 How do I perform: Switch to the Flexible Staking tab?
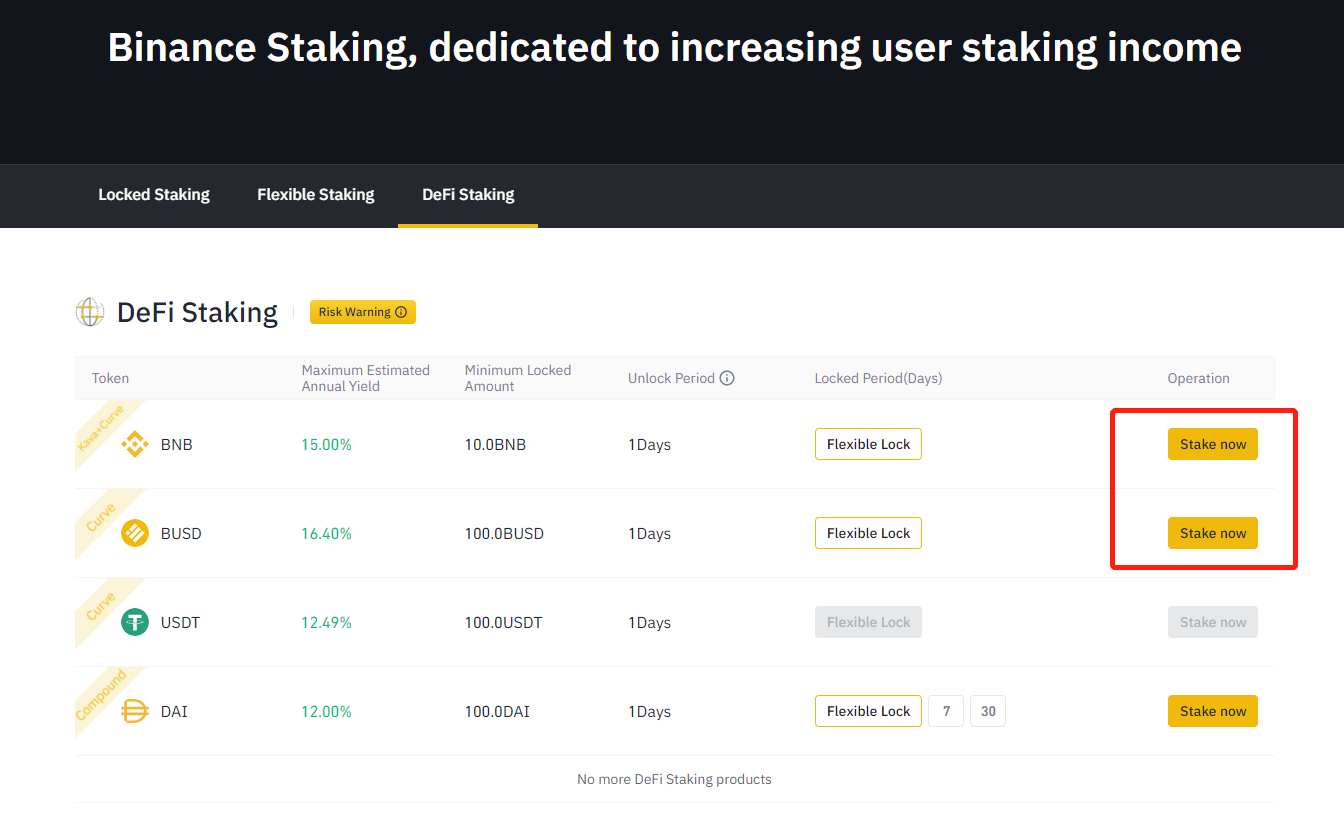coord(315,195)
